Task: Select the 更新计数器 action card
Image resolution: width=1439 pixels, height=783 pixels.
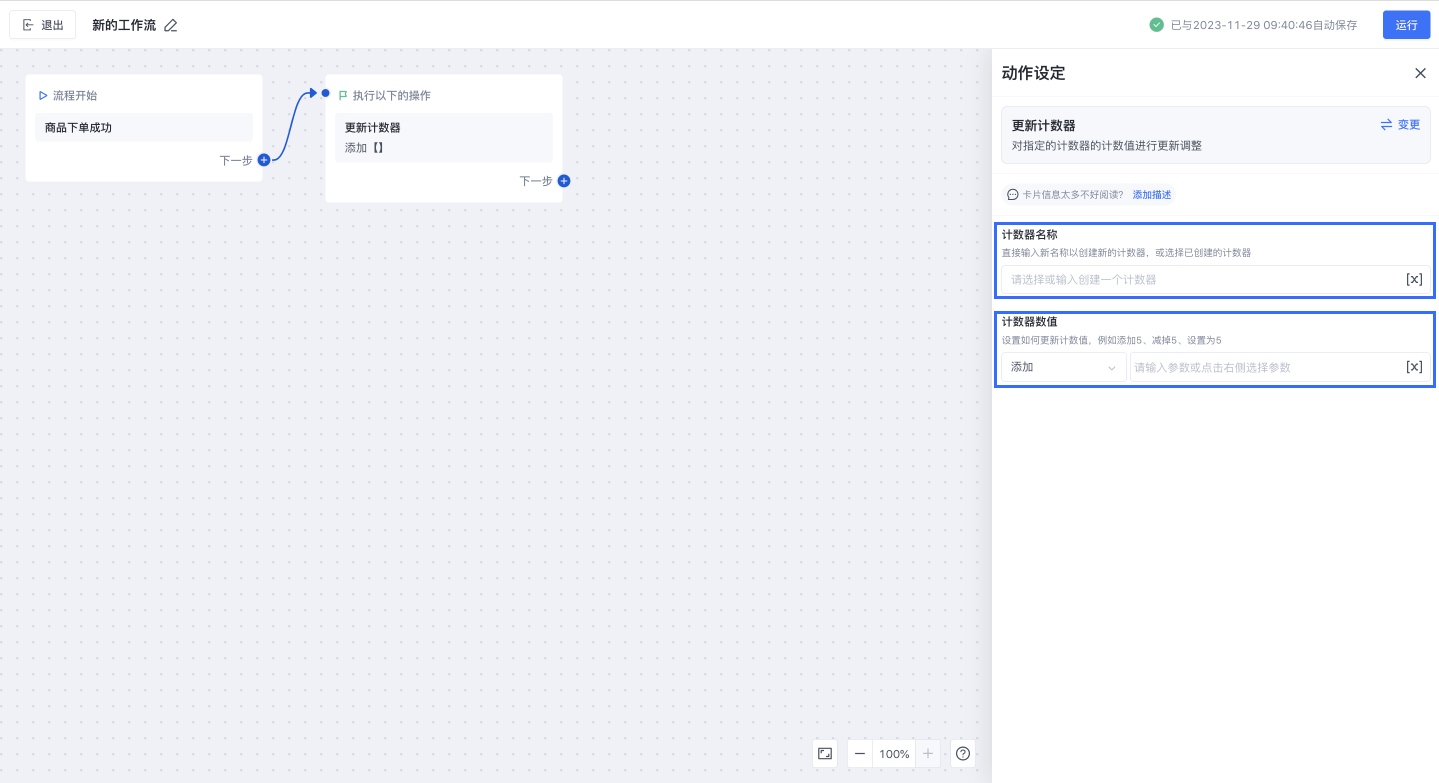Action: [443, 137]
